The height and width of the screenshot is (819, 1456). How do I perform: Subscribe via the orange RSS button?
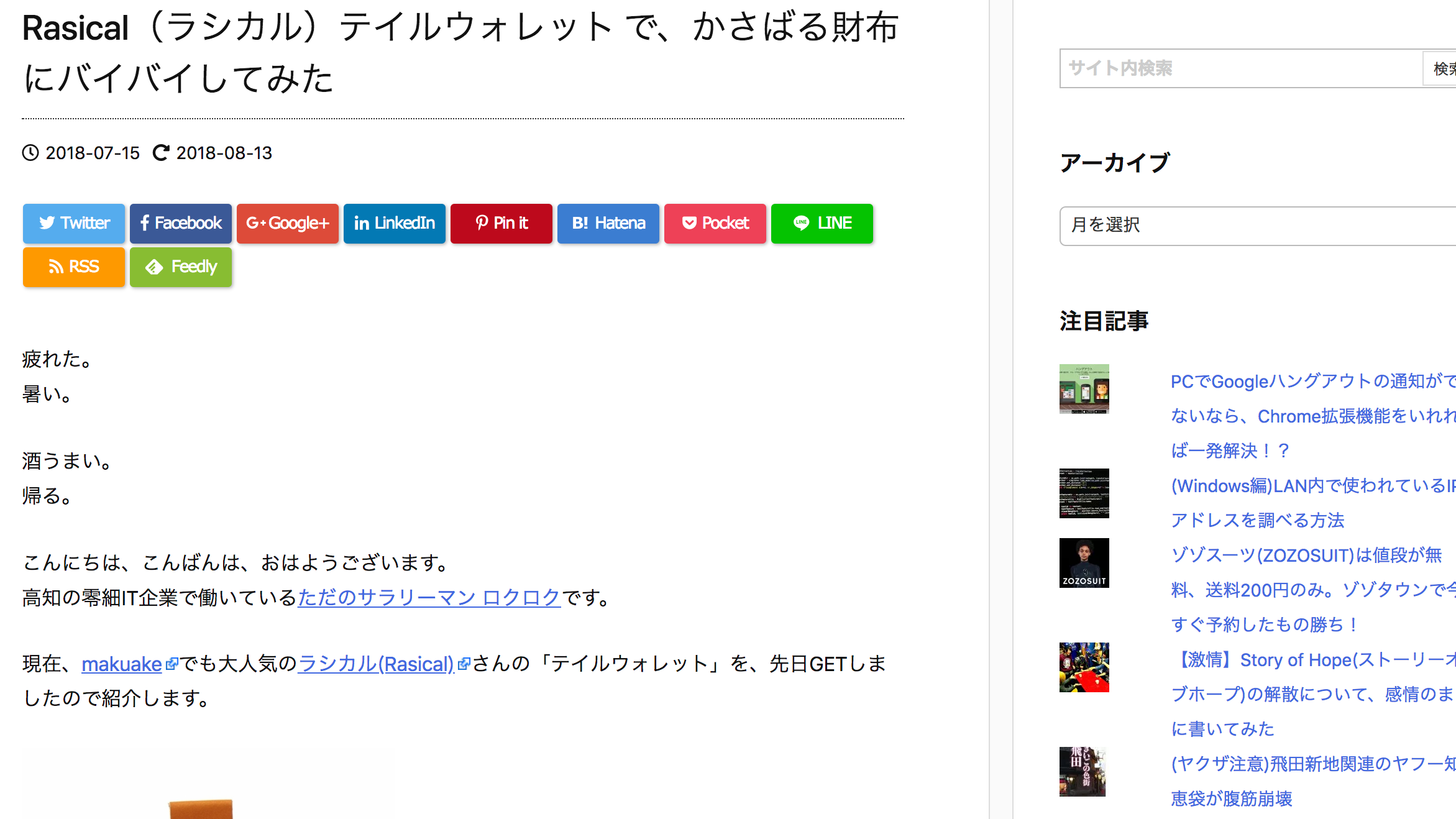[74, 267]
